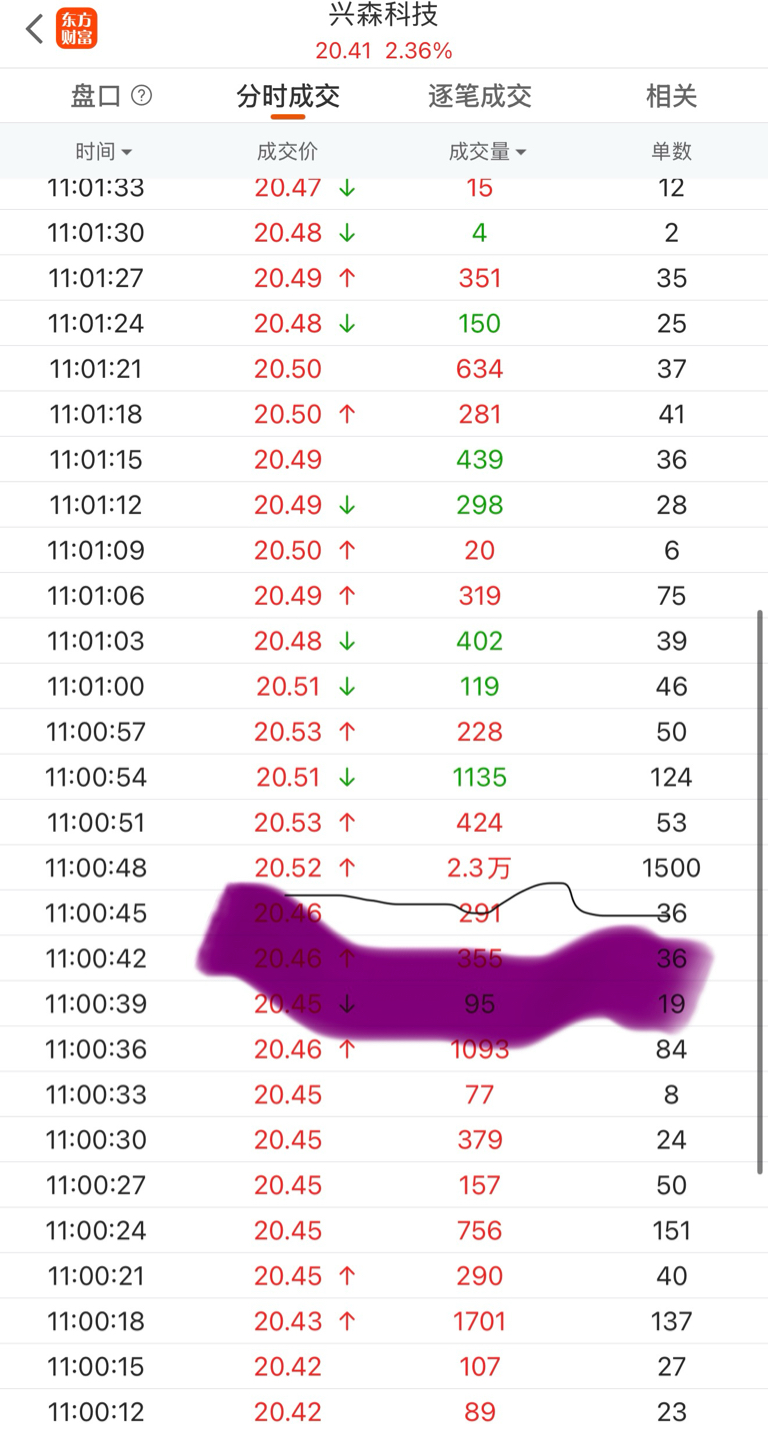768x1432 pixels.
Task: Open the 东方财富 logo icon
Action: click(x=77, y=29)
